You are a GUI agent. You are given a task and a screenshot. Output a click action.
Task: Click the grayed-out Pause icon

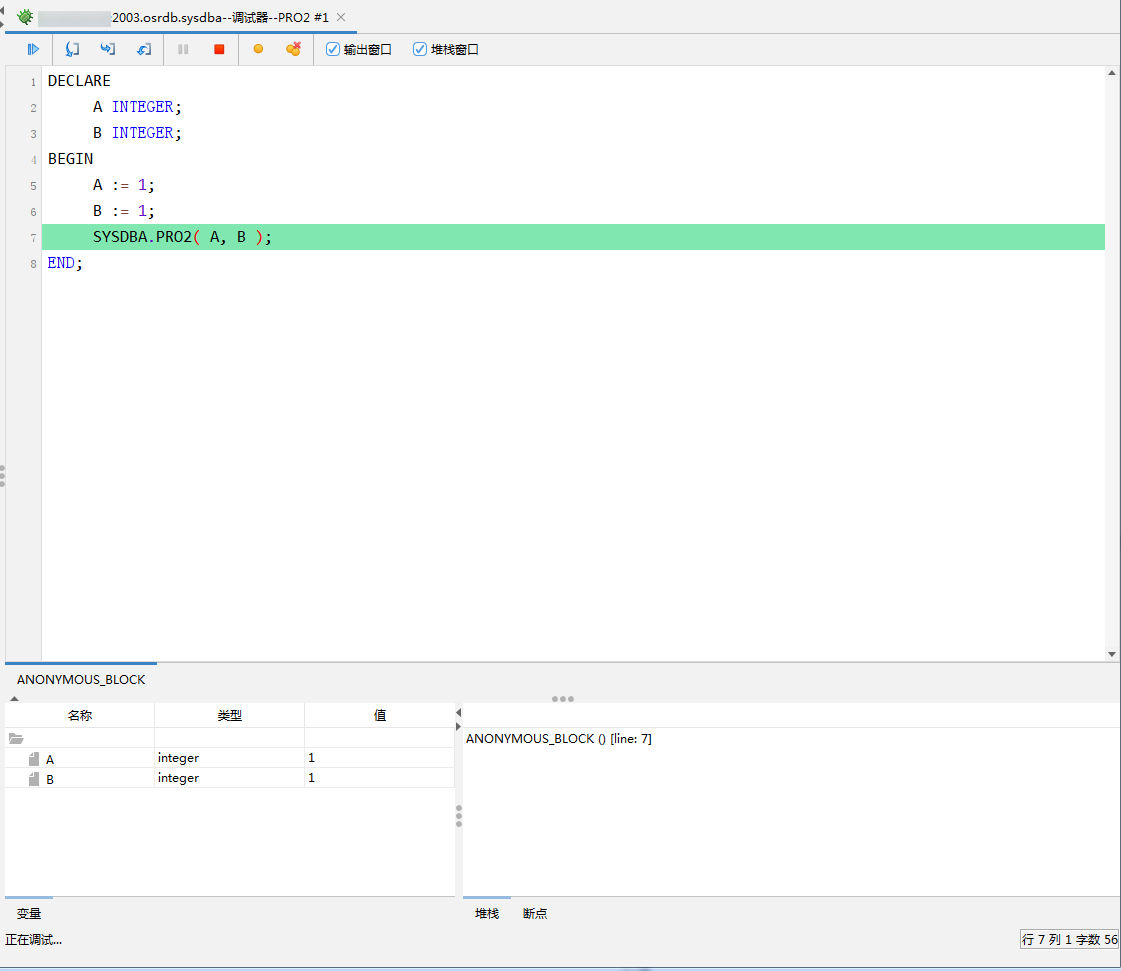(183, 49)
